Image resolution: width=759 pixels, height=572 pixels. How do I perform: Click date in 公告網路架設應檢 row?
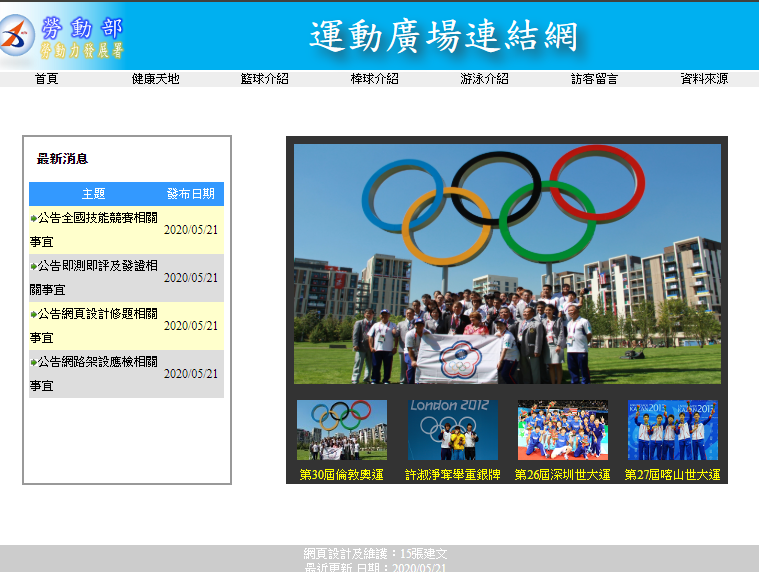[x=191, y=374]
